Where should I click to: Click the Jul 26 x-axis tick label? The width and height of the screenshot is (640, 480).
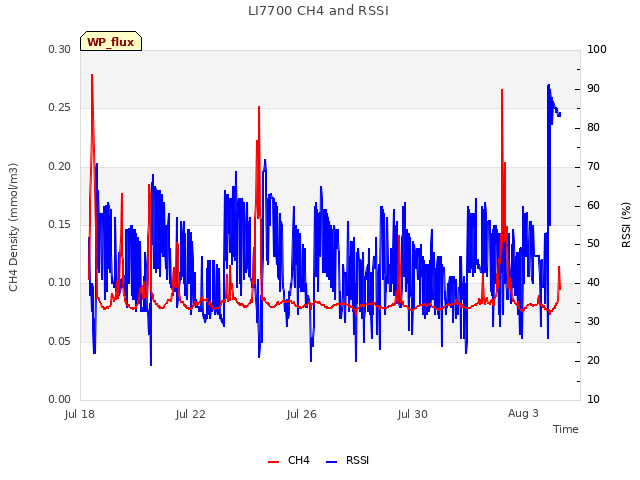[x=302, y=414]
